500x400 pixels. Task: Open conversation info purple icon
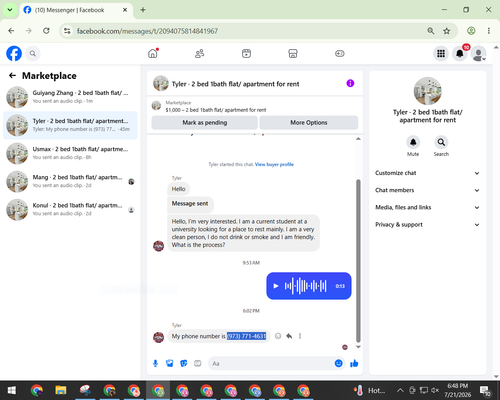350,83
